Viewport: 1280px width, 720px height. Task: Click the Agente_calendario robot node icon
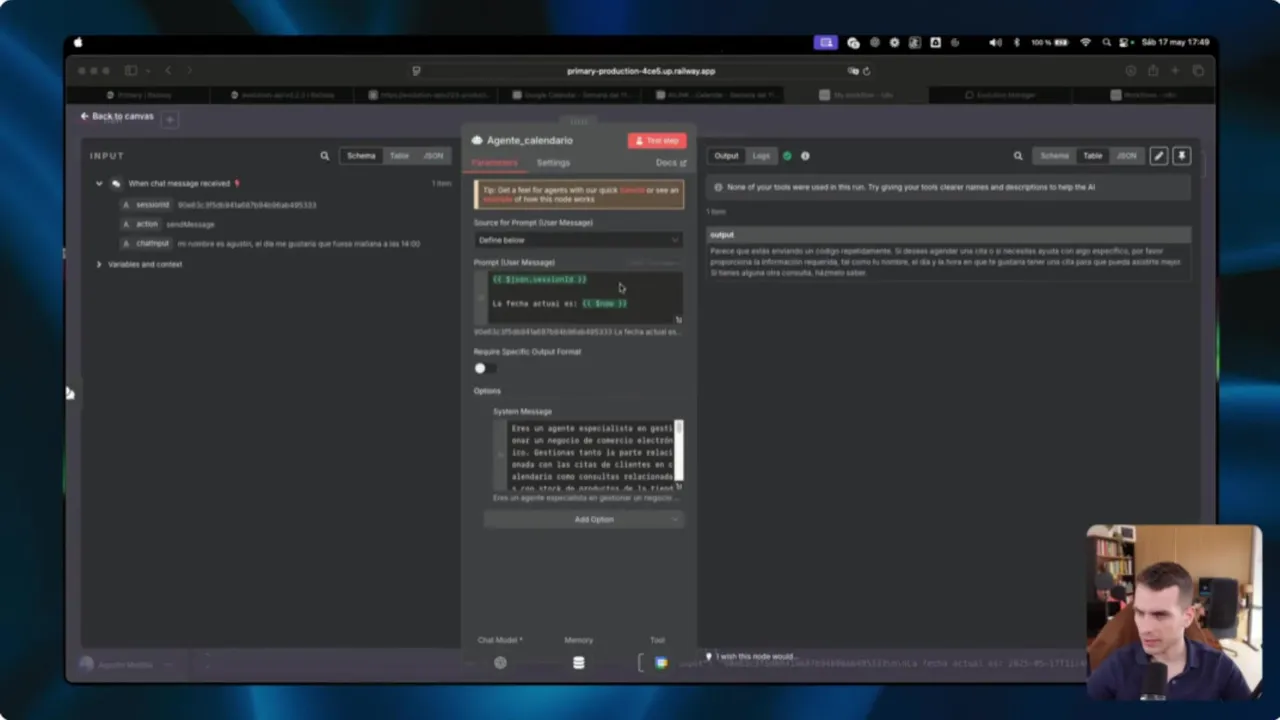477,141
